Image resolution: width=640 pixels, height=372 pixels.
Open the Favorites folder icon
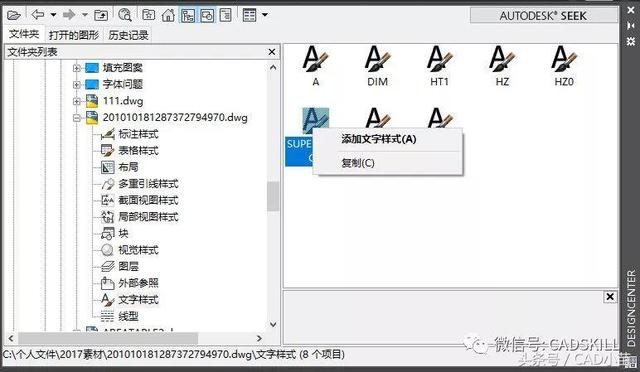point(148,15)
